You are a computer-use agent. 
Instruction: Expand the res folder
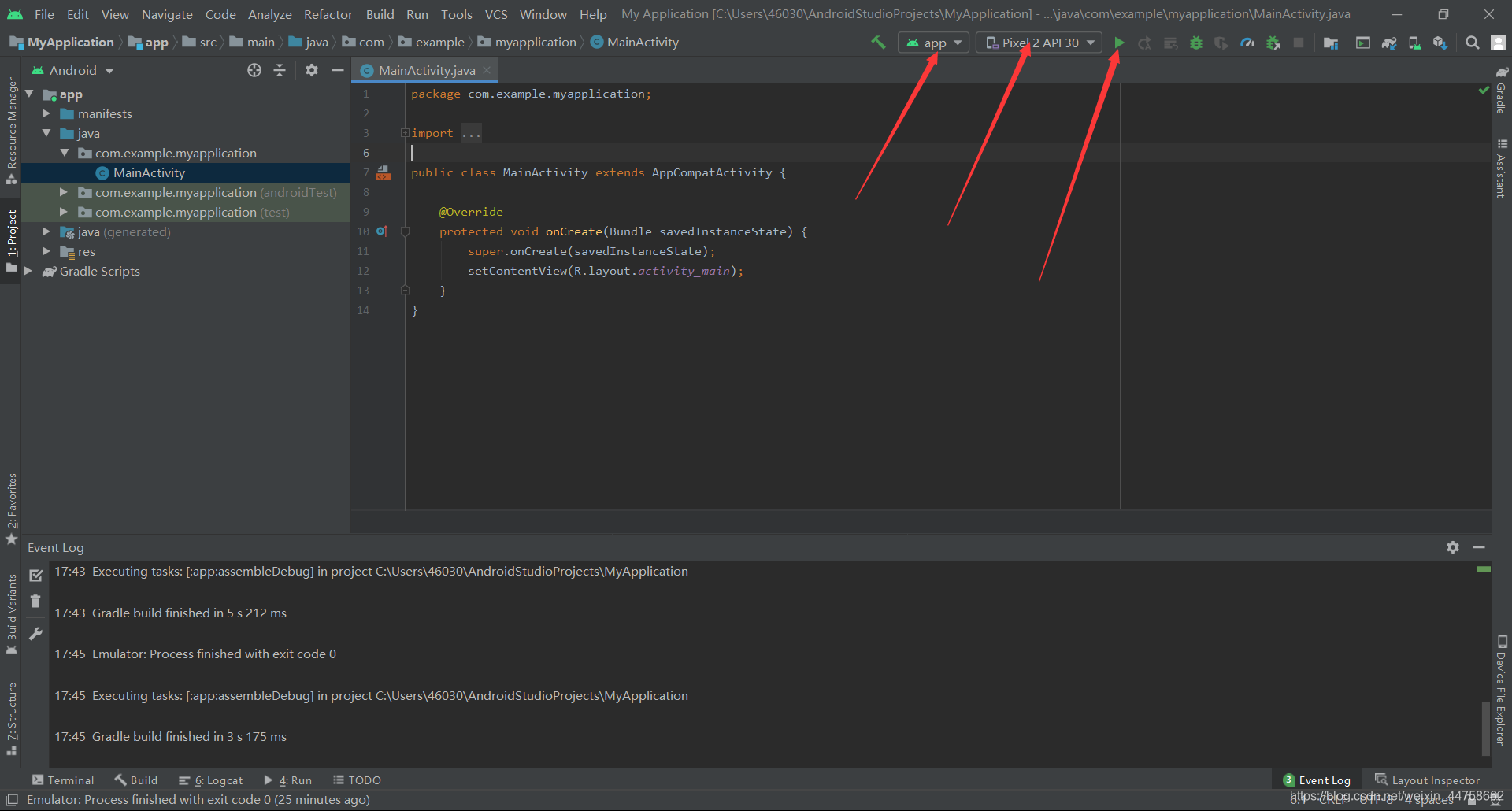(46, 251)
